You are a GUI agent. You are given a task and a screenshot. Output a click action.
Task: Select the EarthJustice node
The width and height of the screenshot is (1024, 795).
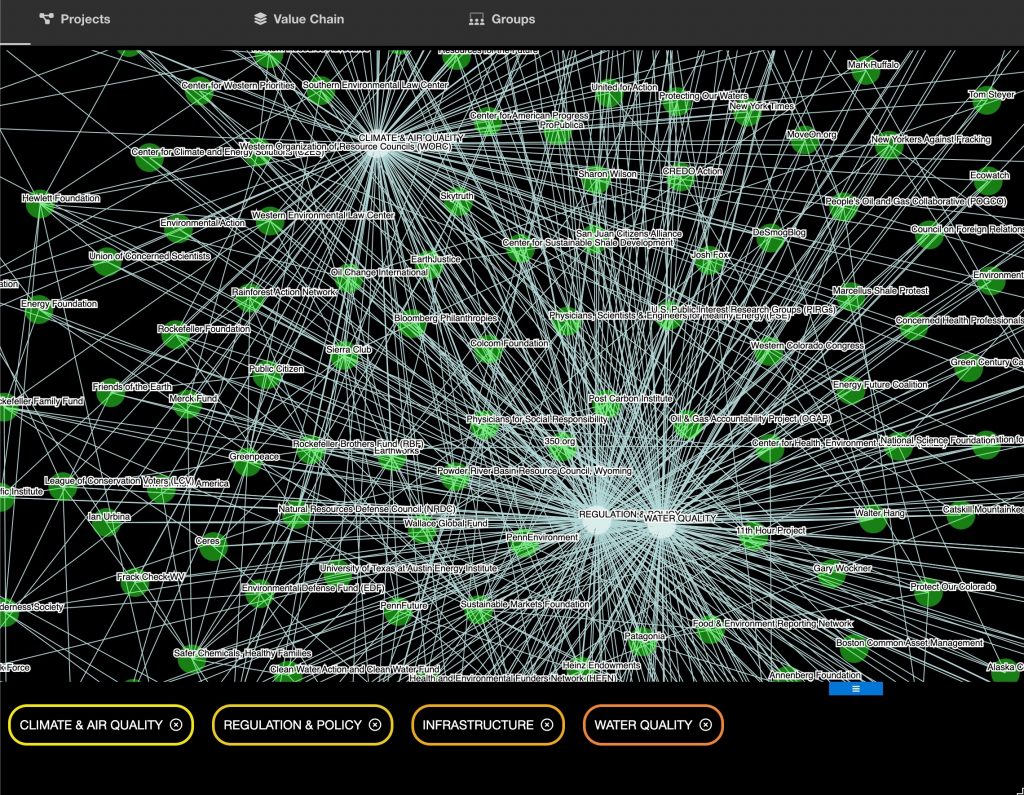point(430,266)
